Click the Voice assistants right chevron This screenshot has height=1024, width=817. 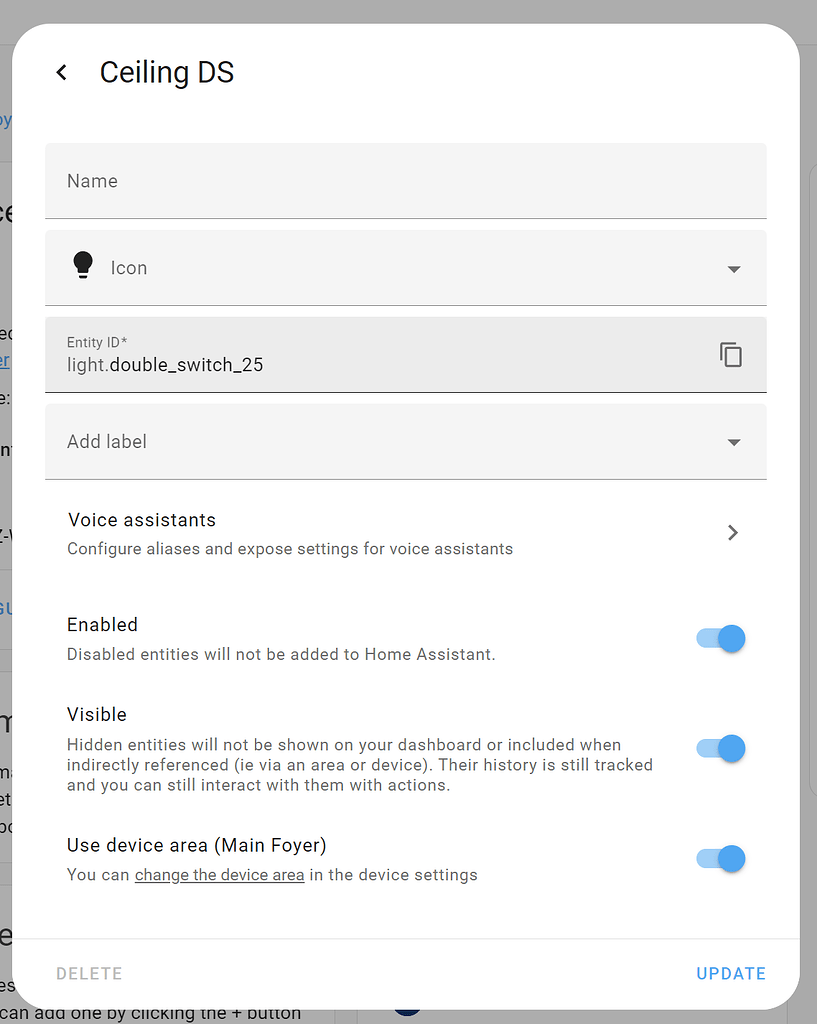pos(733,533)
